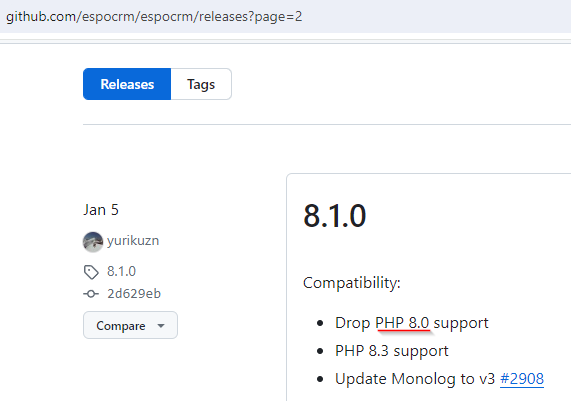Open the 8.1.0 release title
The height and width of the screenshot is (401, 571).
click(x=335, y=216)
